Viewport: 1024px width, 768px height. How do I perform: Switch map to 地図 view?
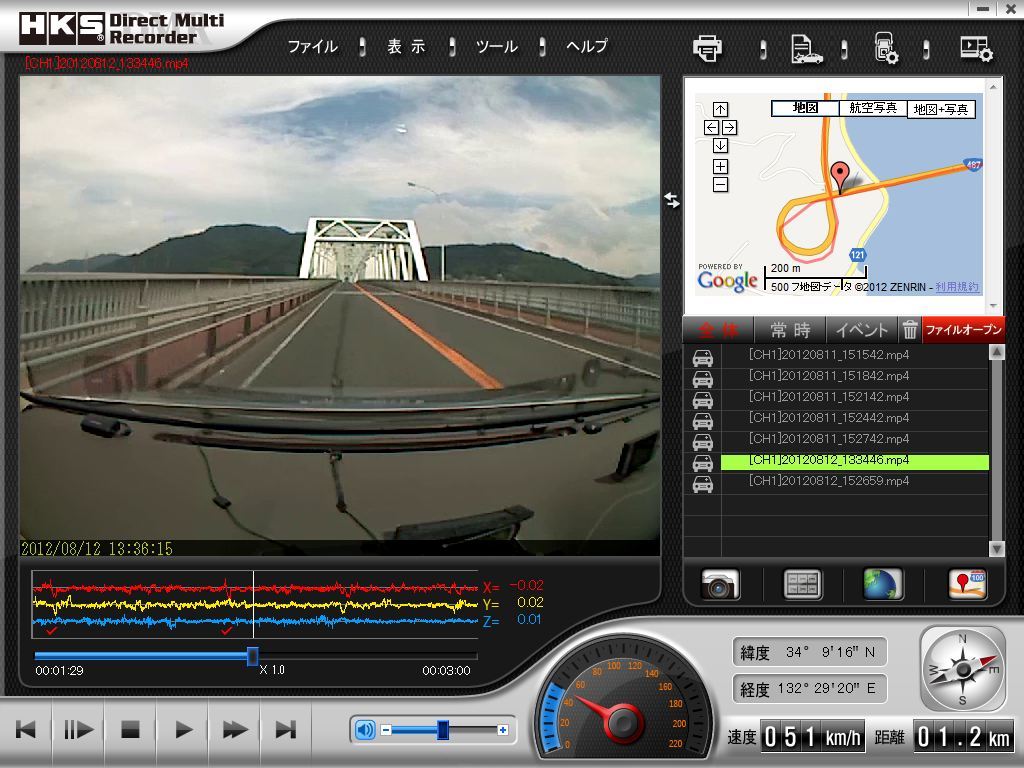coord(805,108)
